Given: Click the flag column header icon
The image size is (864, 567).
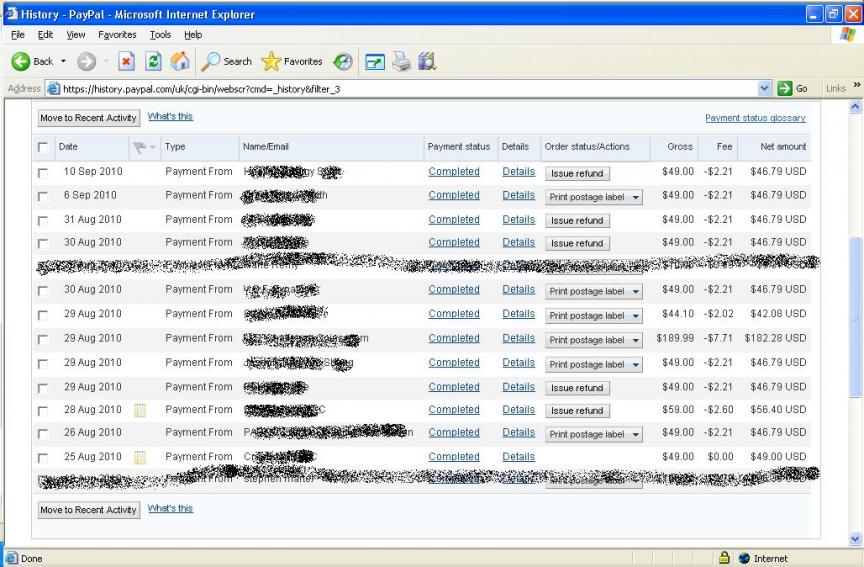Looking at the screenshot, I should 140,147.
